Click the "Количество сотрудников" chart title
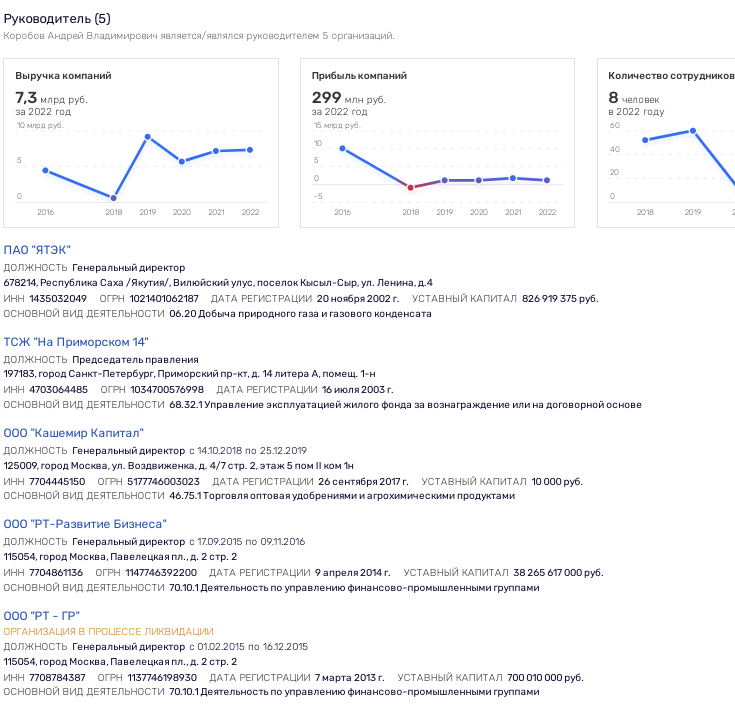Image resolution: width=735 pixels, height=707 pixels. [x=670, y=76]
